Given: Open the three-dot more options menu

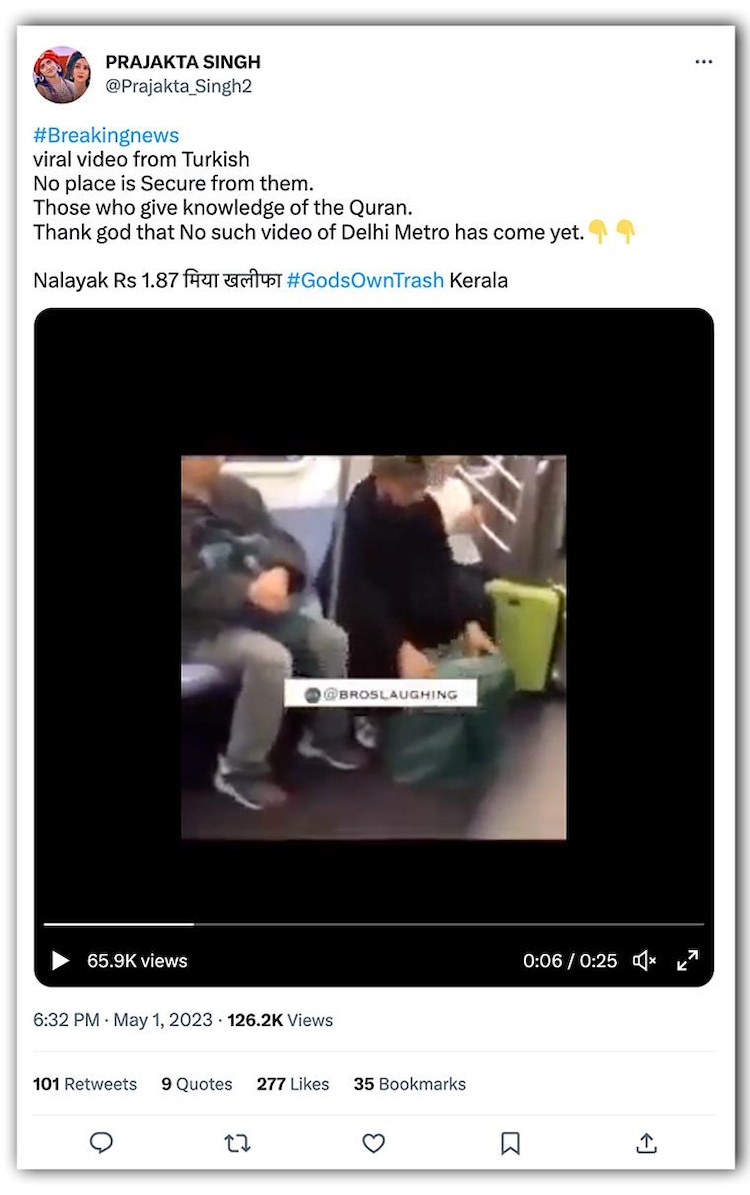Looking at the screenshot, I should tap(704, 62).
